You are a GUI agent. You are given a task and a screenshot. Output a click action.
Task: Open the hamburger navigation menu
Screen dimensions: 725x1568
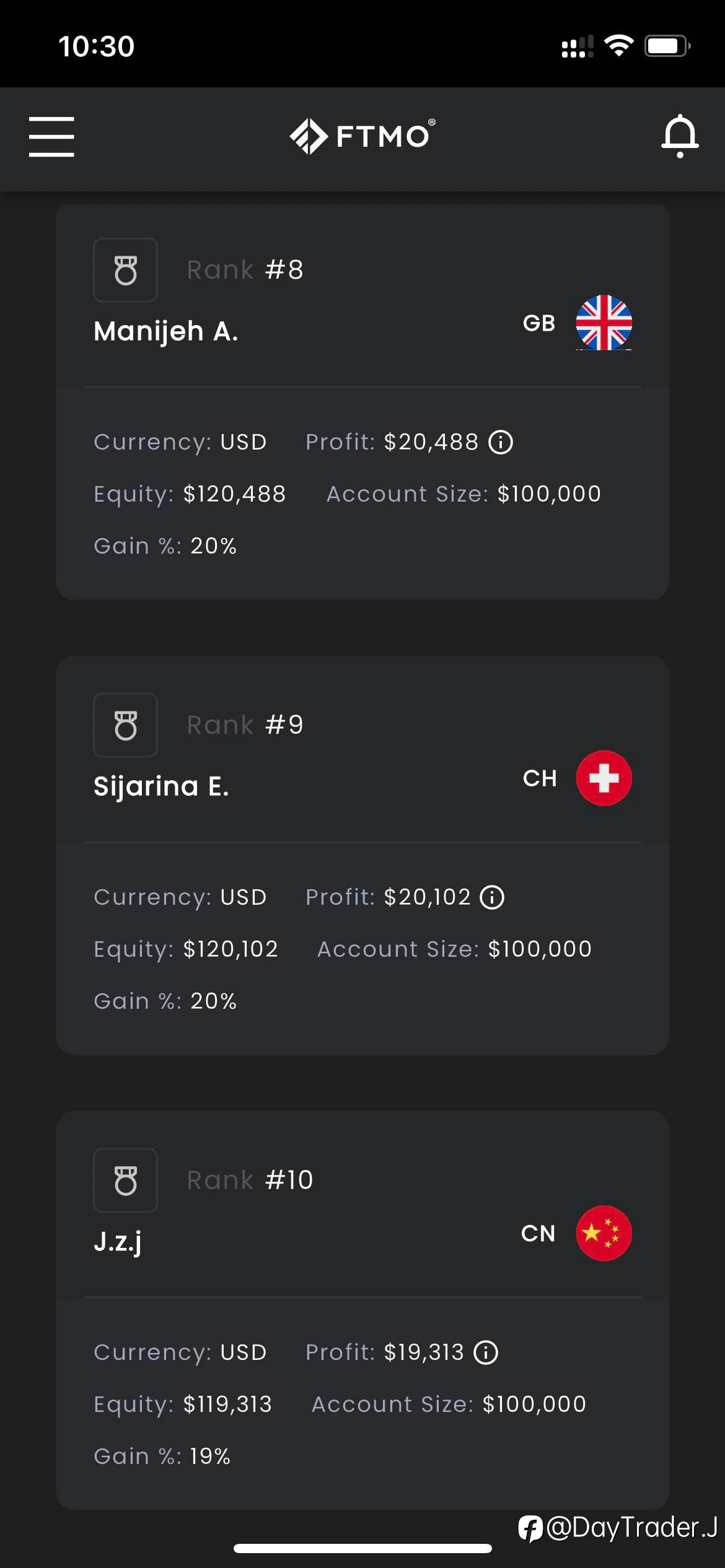pyautogui.click(x=51, y=136)
